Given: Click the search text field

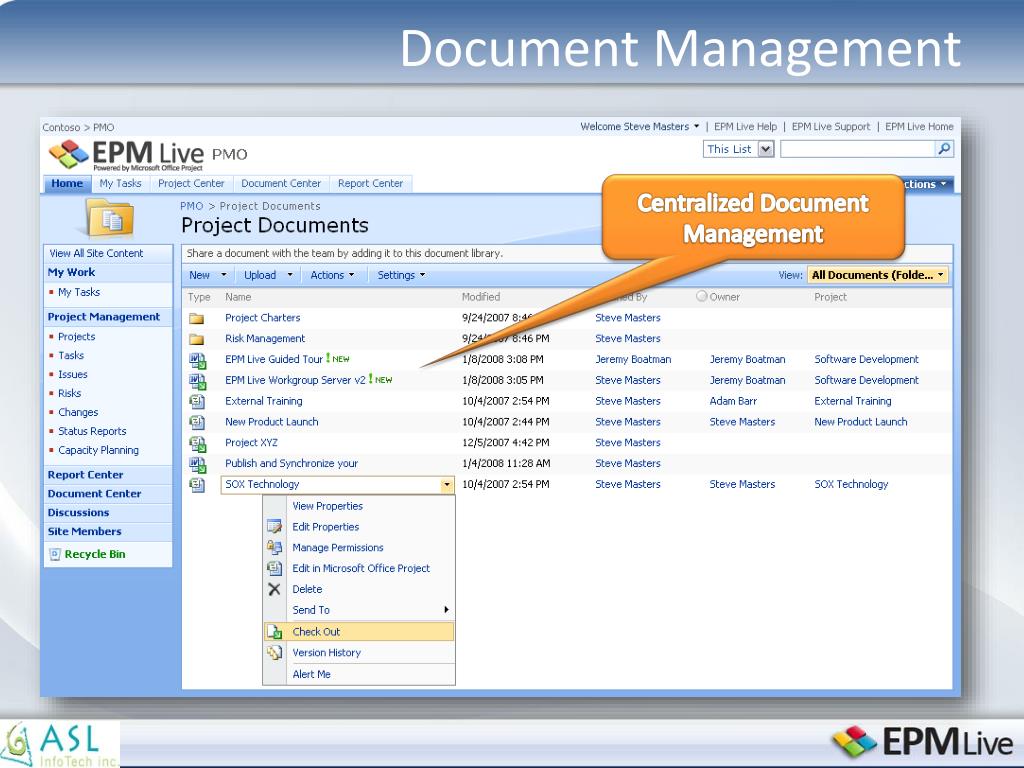Looking at the screenshot, I should pyautogui.click(x=858, y=149).
